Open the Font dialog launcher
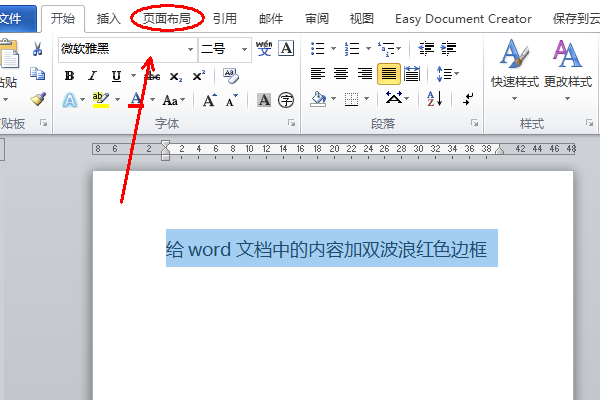600x400 pixels. coord(292,123)
